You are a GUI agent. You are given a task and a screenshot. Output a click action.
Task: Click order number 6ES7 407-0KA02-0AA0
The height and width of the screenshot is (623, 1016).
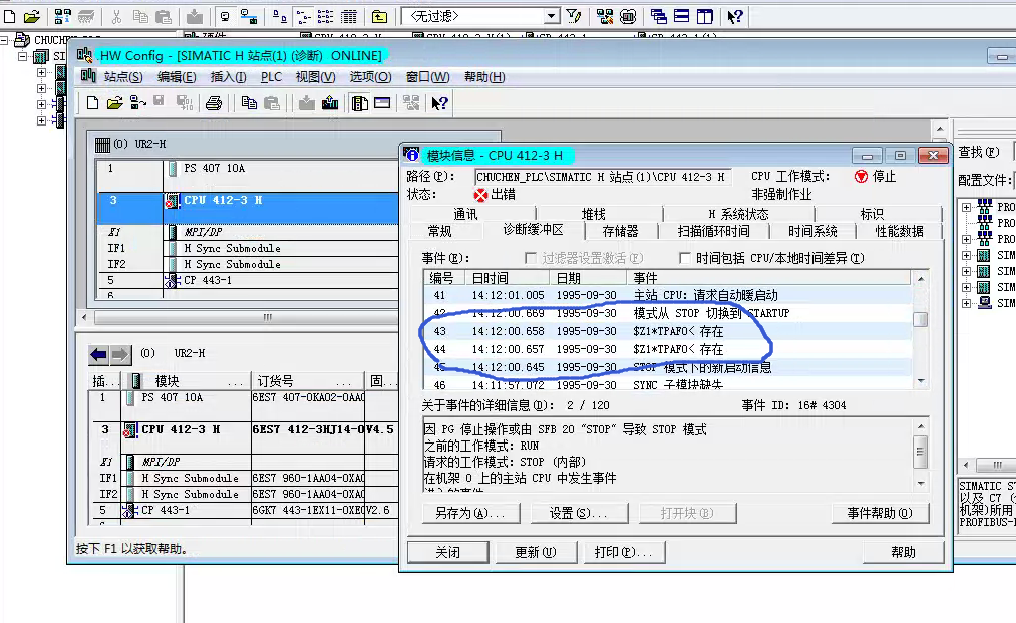coord(308,397)
